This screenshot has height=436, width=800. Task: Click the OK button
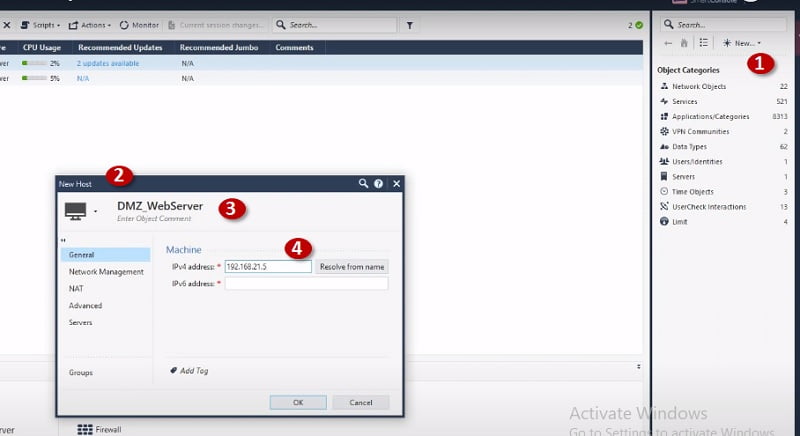point(298,402)
